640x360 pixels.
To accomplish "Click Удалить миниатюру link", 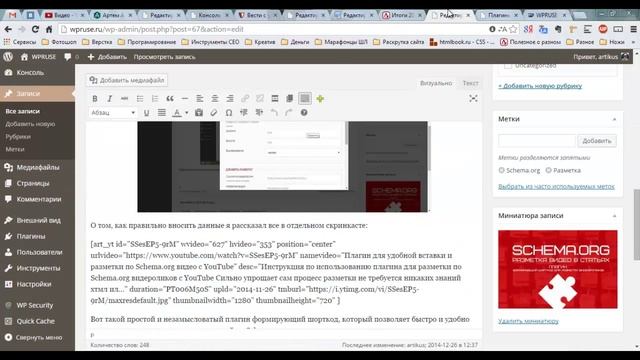I will (x=528, y=321).
